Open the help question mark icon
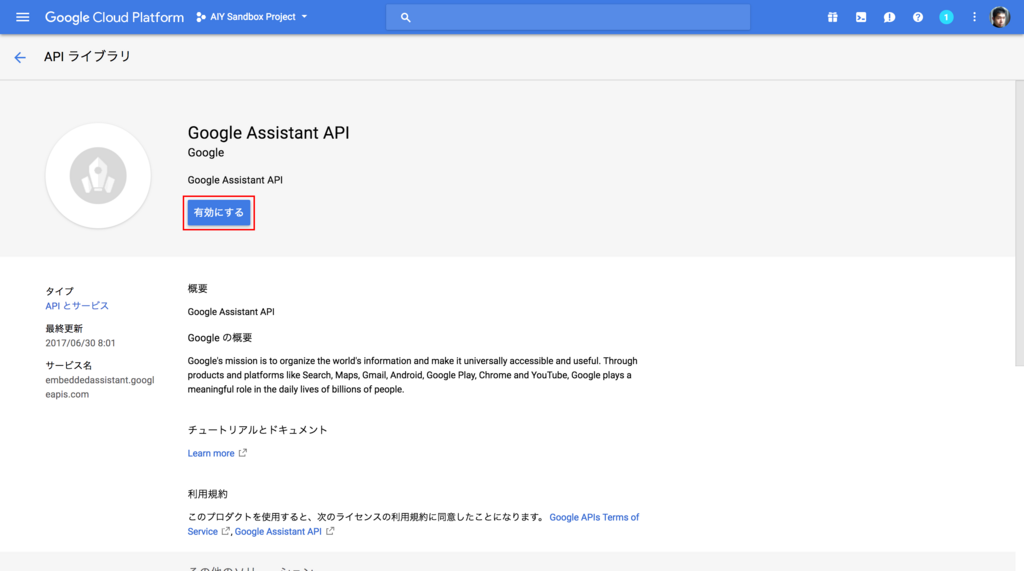This screenshot has width=1024, height=571. (x=918, y=18)
